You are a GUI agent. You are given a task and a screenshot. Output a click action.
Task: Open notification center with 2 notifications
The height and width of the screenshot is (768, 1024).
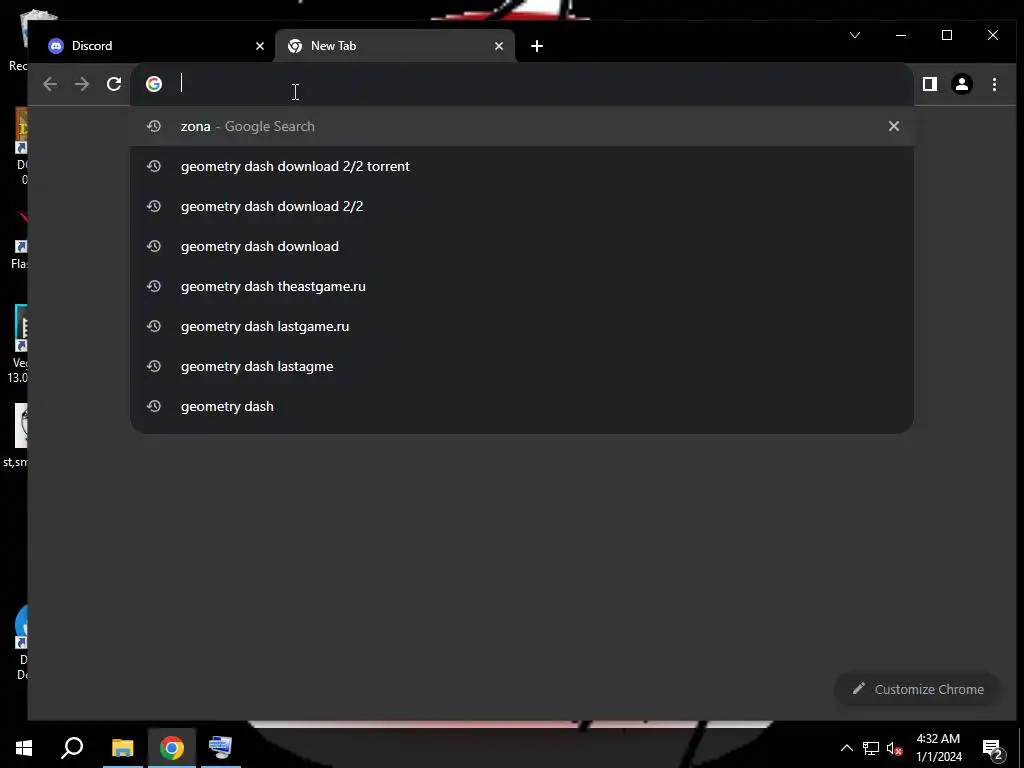pos(993,749)
